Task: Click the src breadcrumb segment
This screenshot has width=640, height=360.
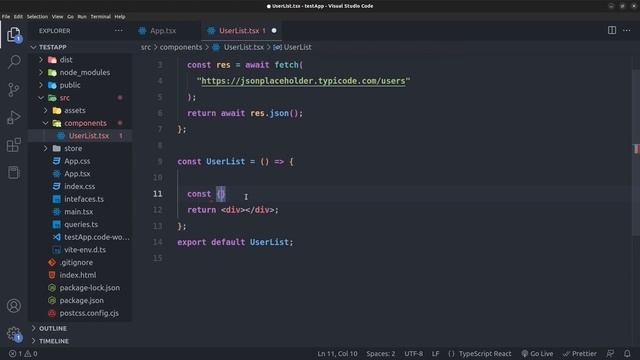Action: point(146,47)
